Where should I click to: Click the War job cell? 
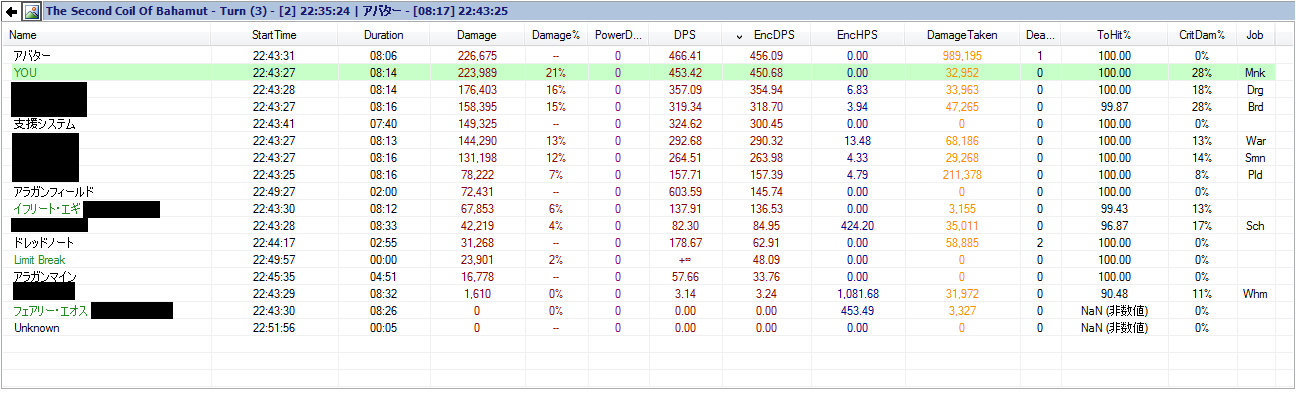[1255, 141]
